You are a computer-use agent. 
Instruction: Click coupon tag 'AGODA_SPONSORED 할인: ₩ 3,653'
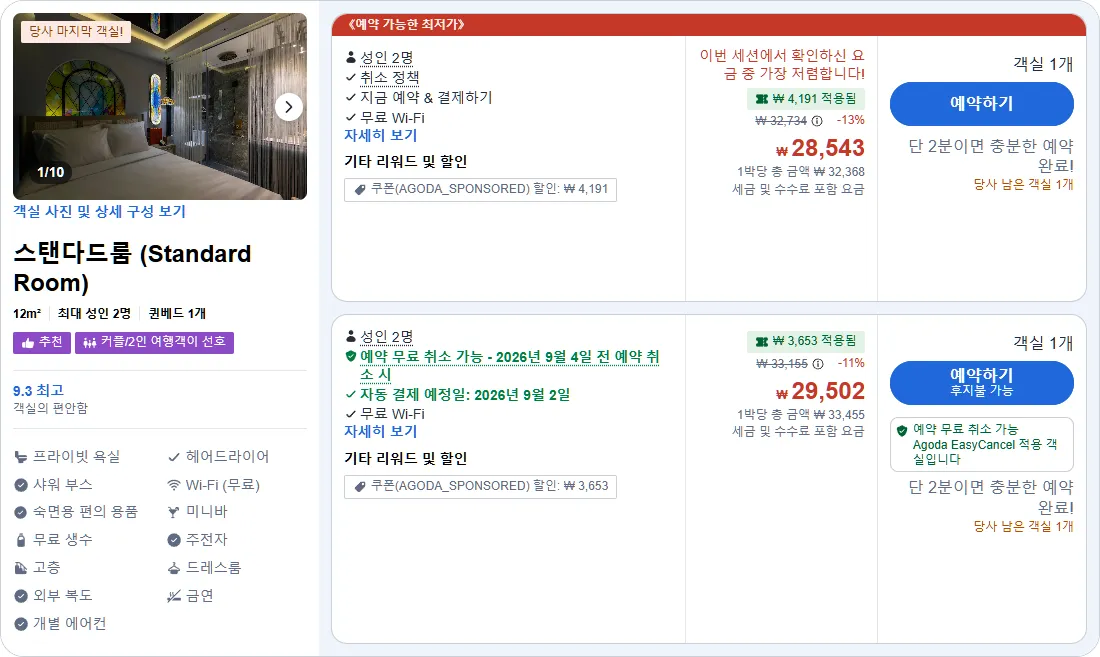pos(480,486)
